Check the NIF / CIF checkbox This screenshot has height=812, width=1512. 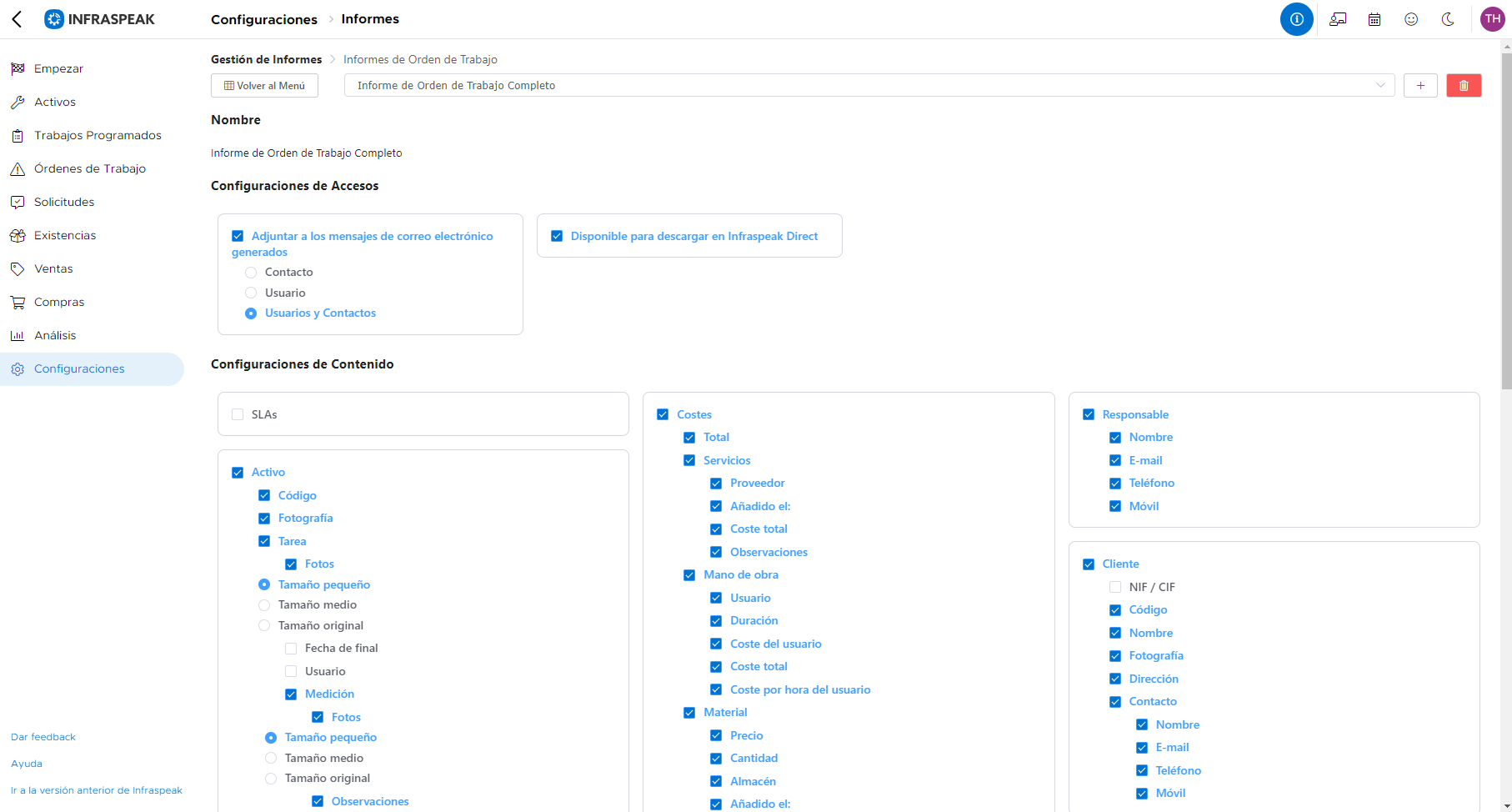tap(1115, 587)
